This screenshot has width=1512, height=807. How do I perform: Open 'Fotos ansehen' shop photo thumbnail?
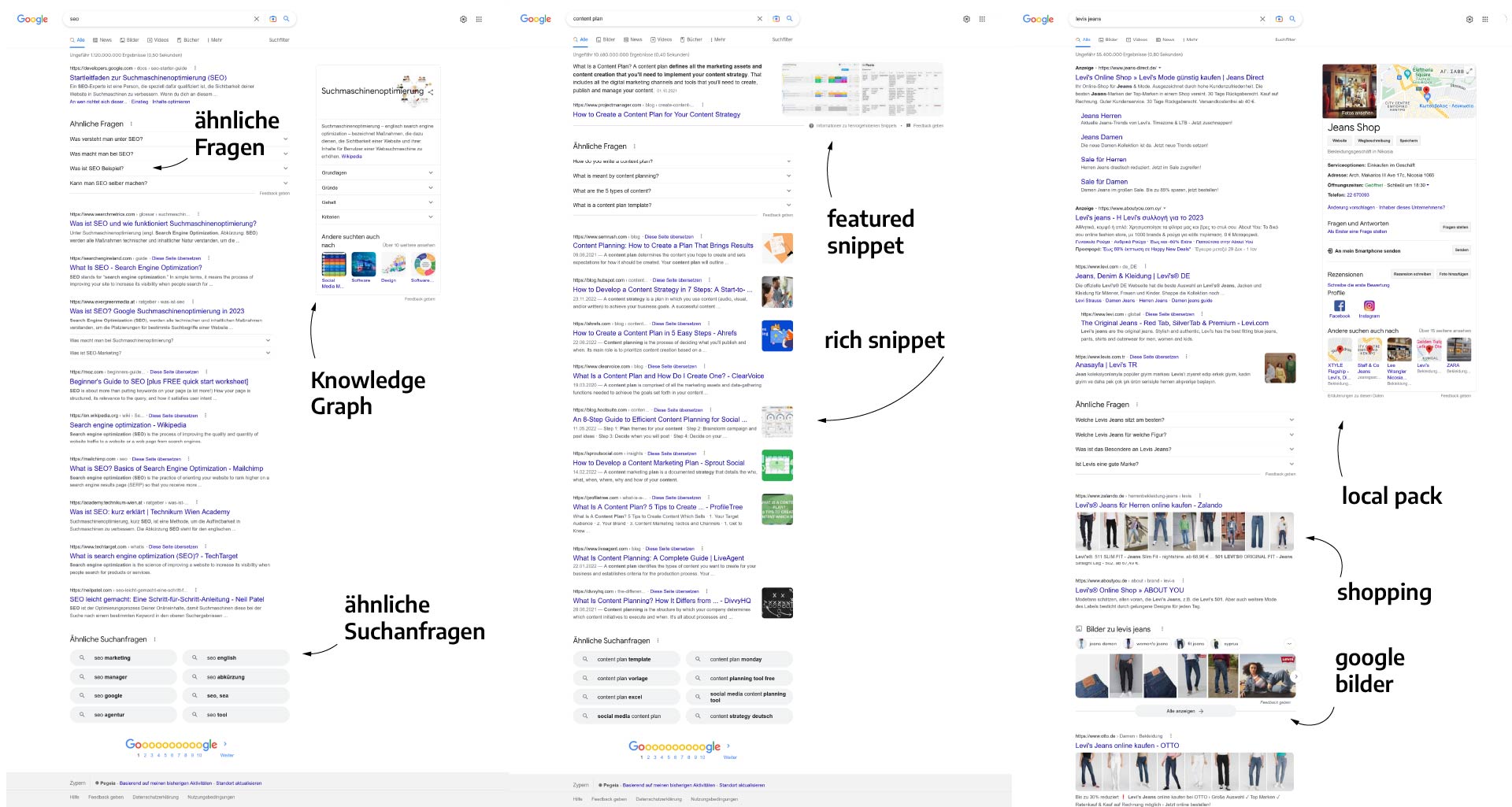tap(1351, 91)
